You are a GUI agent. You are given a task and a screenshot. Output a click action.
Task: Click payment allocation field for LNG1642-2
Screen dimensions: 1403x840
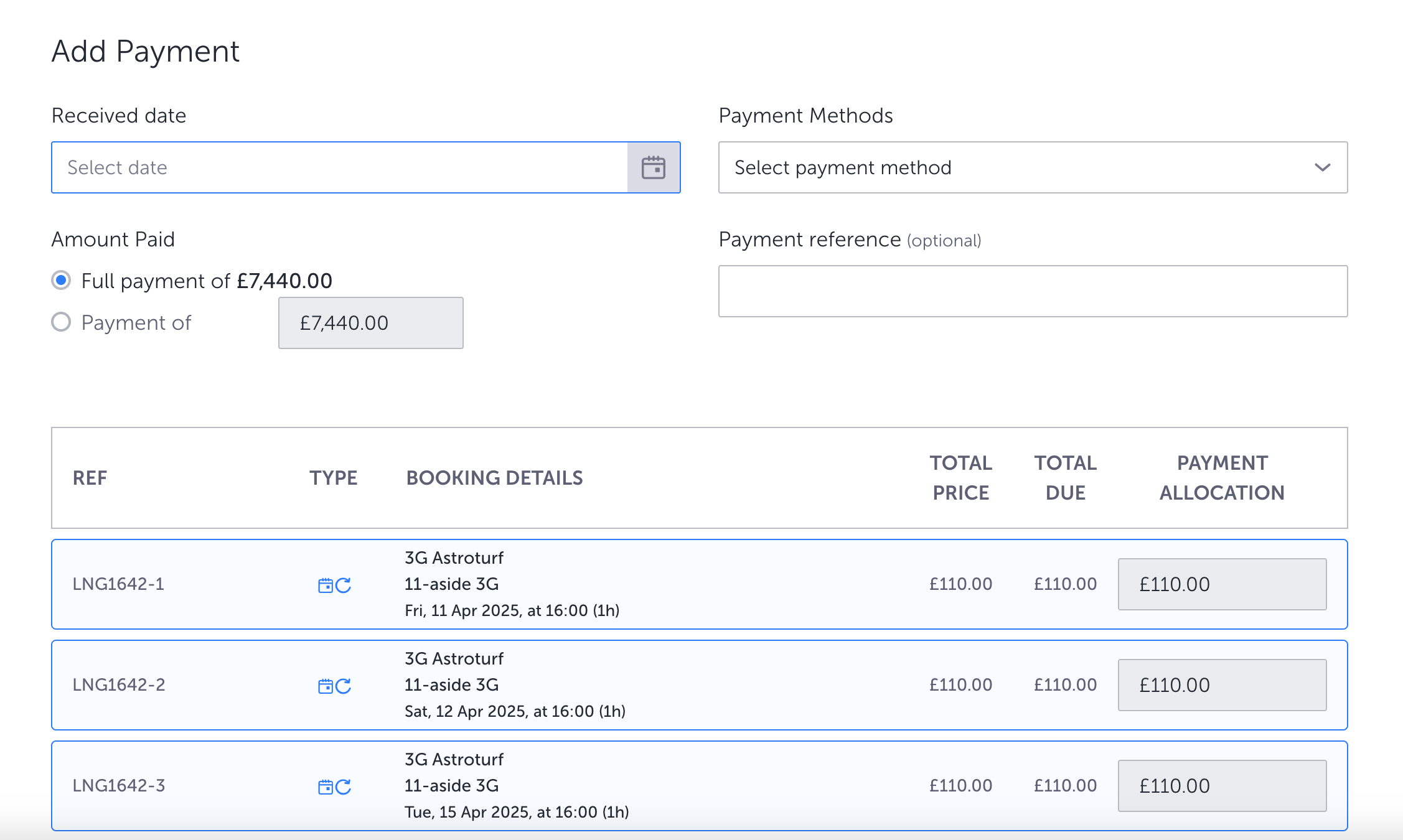tap(1222, 685)
